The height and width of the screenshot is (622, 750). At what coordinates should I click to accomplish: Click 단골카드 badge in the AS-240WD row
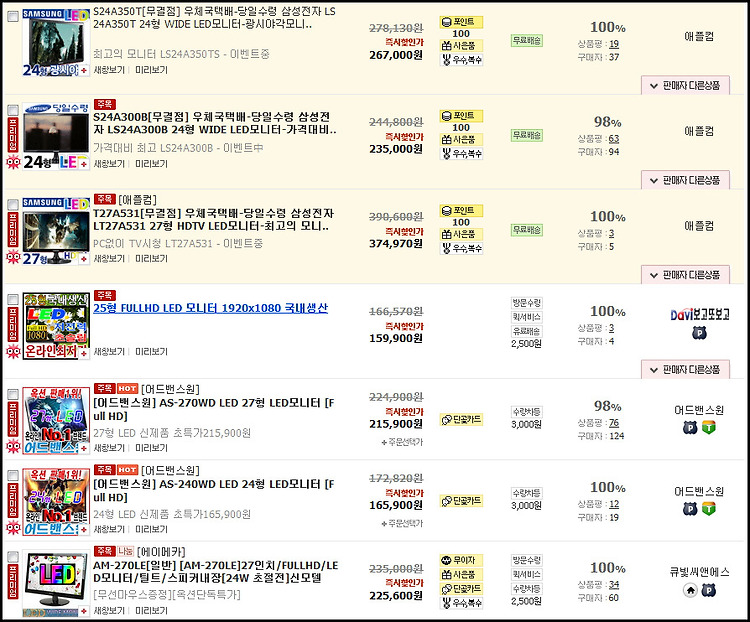(x=461, y=501)
